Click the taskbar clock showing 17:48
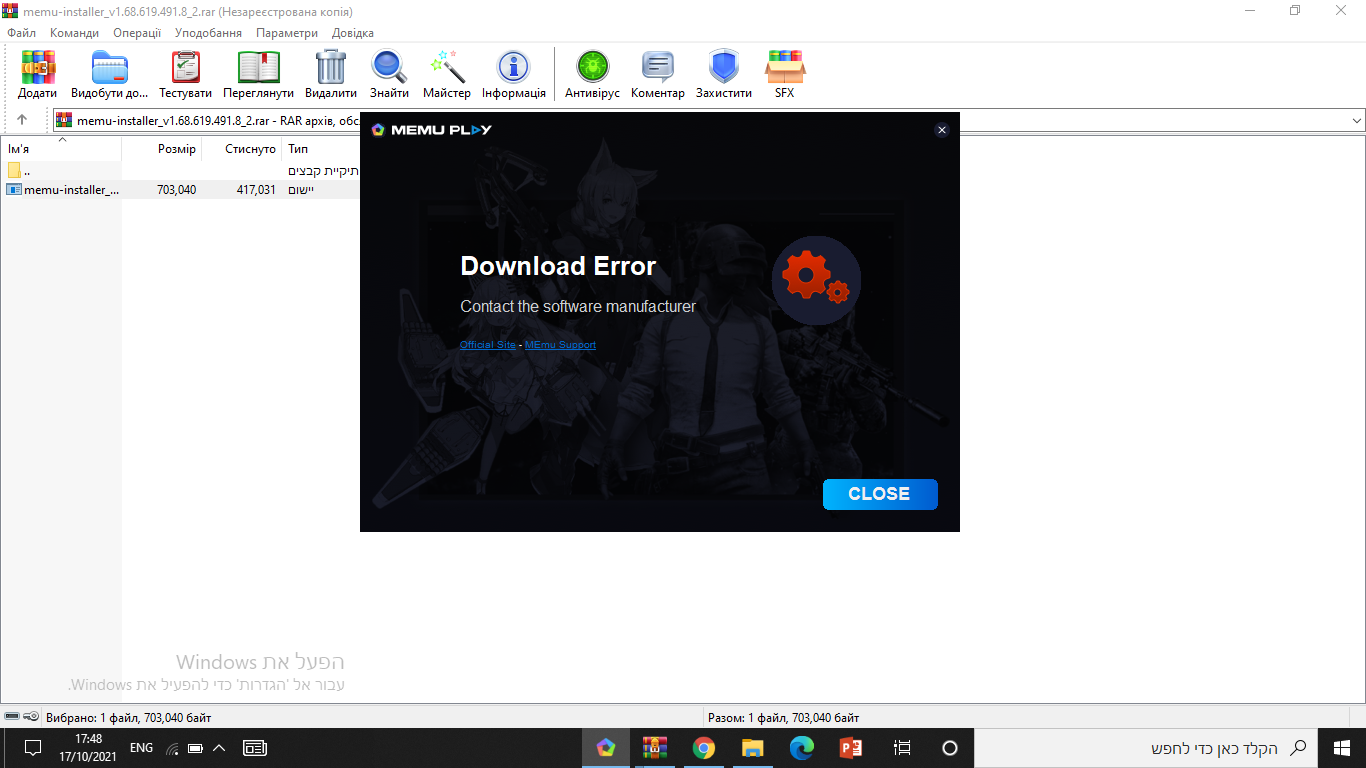 pos(89,748)
